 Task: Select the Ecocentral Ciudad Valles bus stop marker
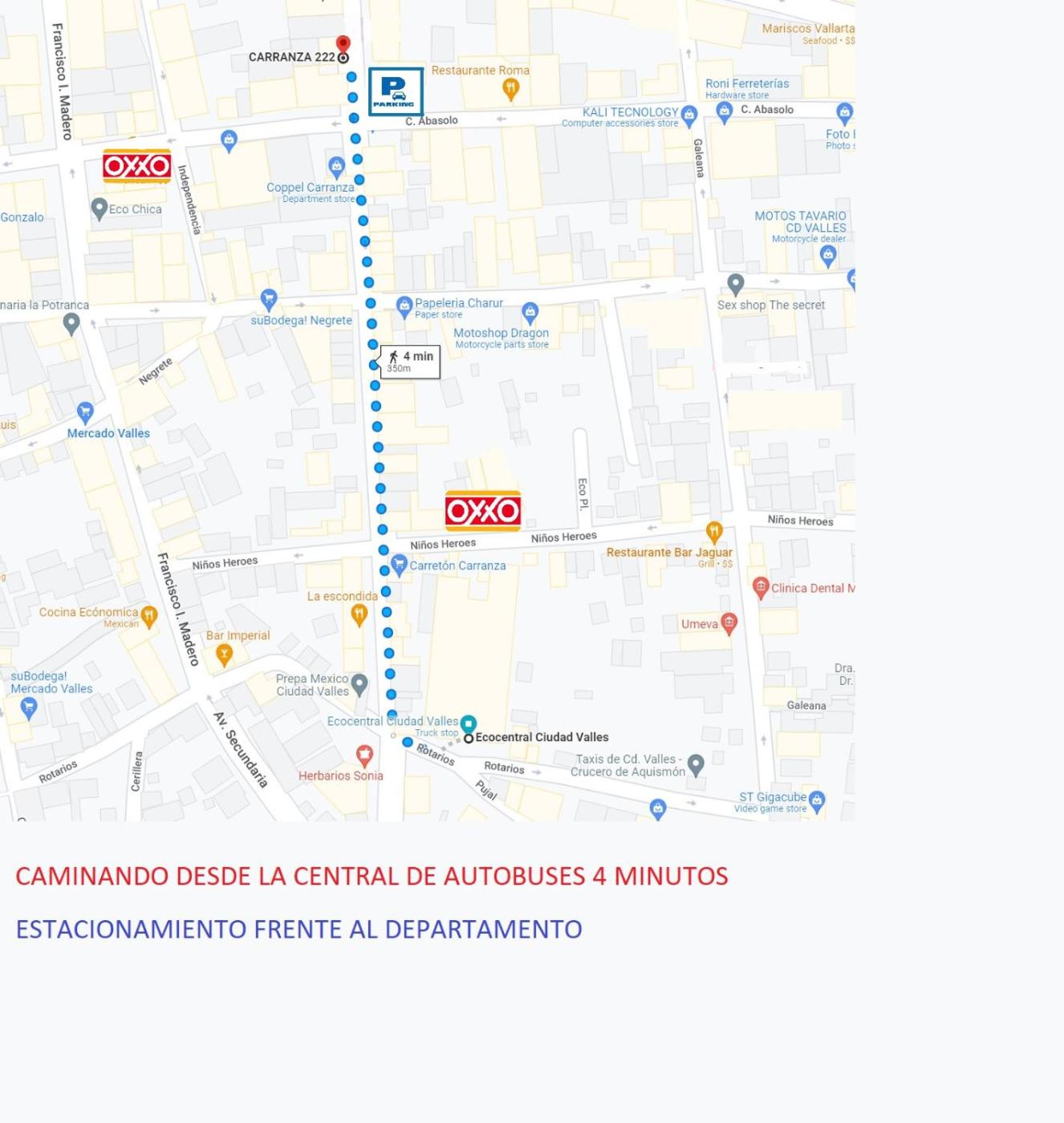(469, 724)
